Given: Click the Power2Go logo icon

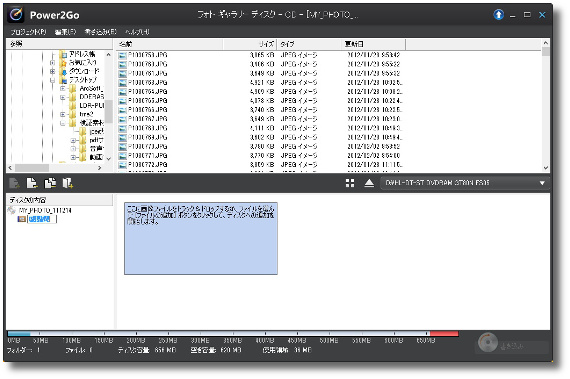Looking at the screenshot, I should (x=16, y=15).
